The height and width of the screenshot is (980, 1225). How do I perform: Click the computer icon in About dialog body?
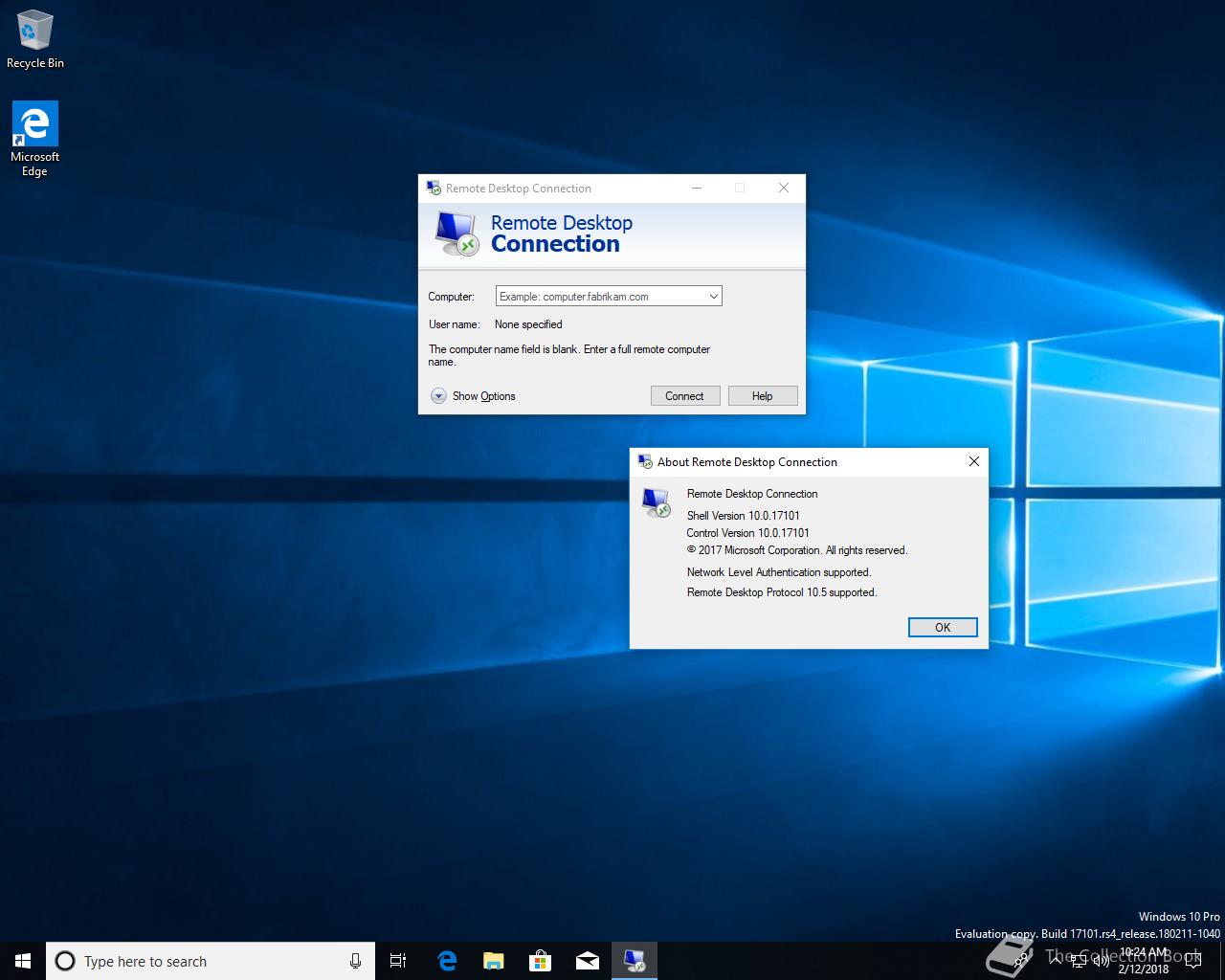pos(657,502)
